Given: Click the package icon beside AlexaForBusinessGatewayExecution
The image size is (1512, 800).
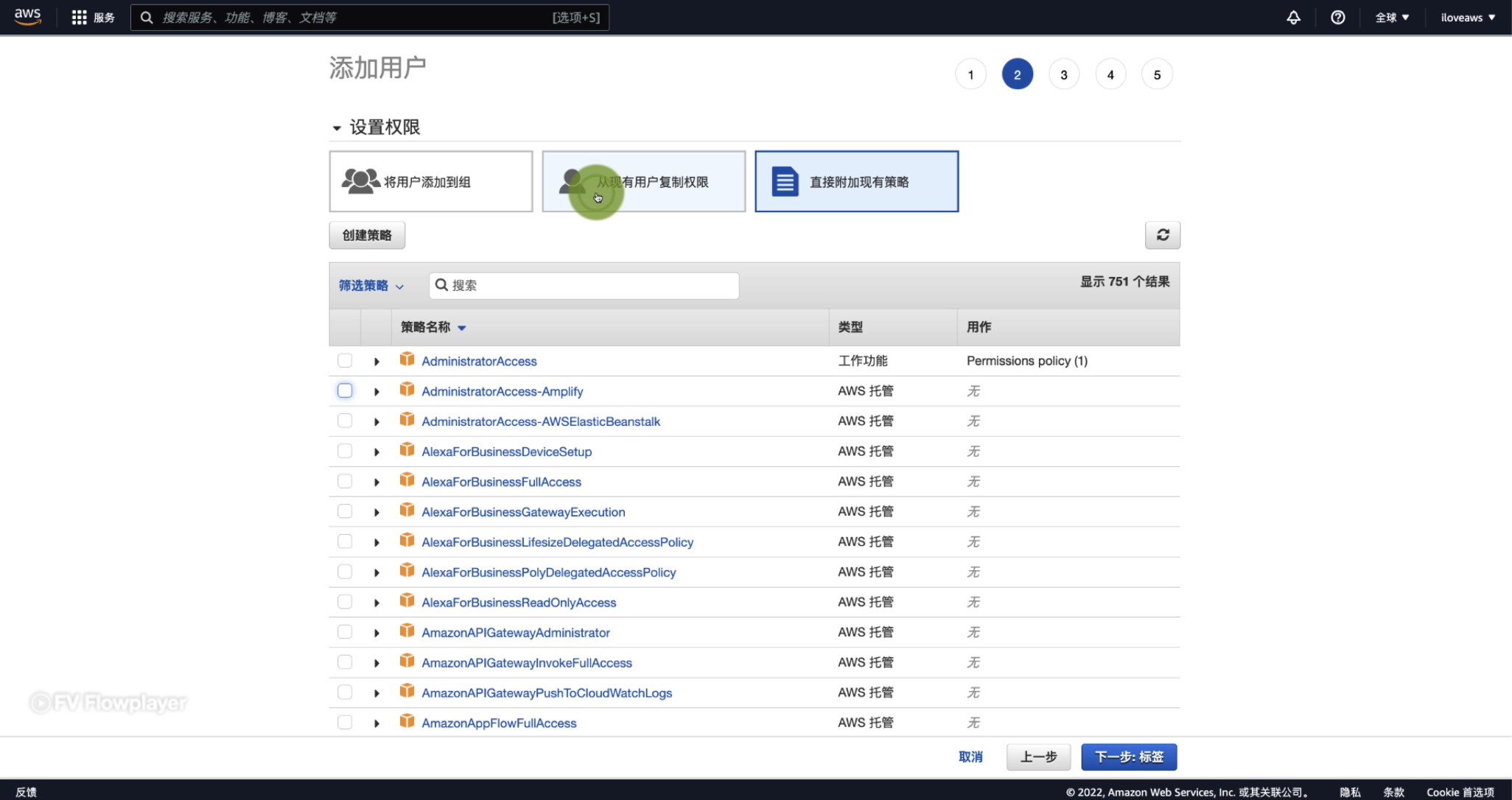Looking at the screenshot, I should 407,510.
